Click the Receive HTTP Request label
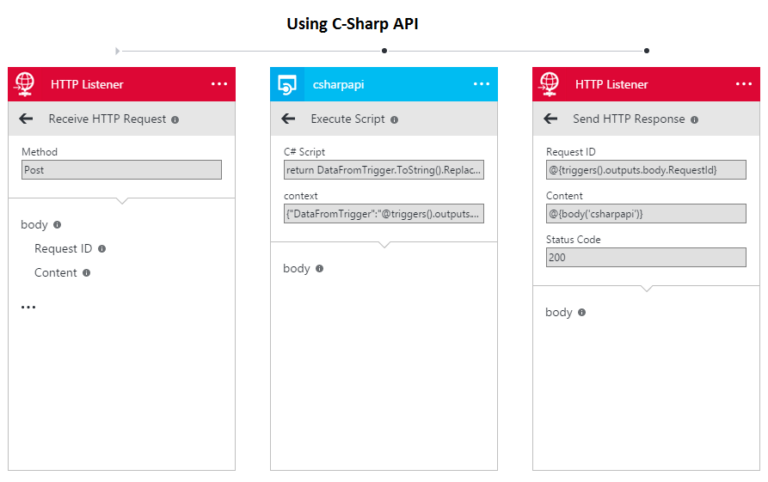Image resolution: width=768 pixels, height=482 pixels. 107,119
